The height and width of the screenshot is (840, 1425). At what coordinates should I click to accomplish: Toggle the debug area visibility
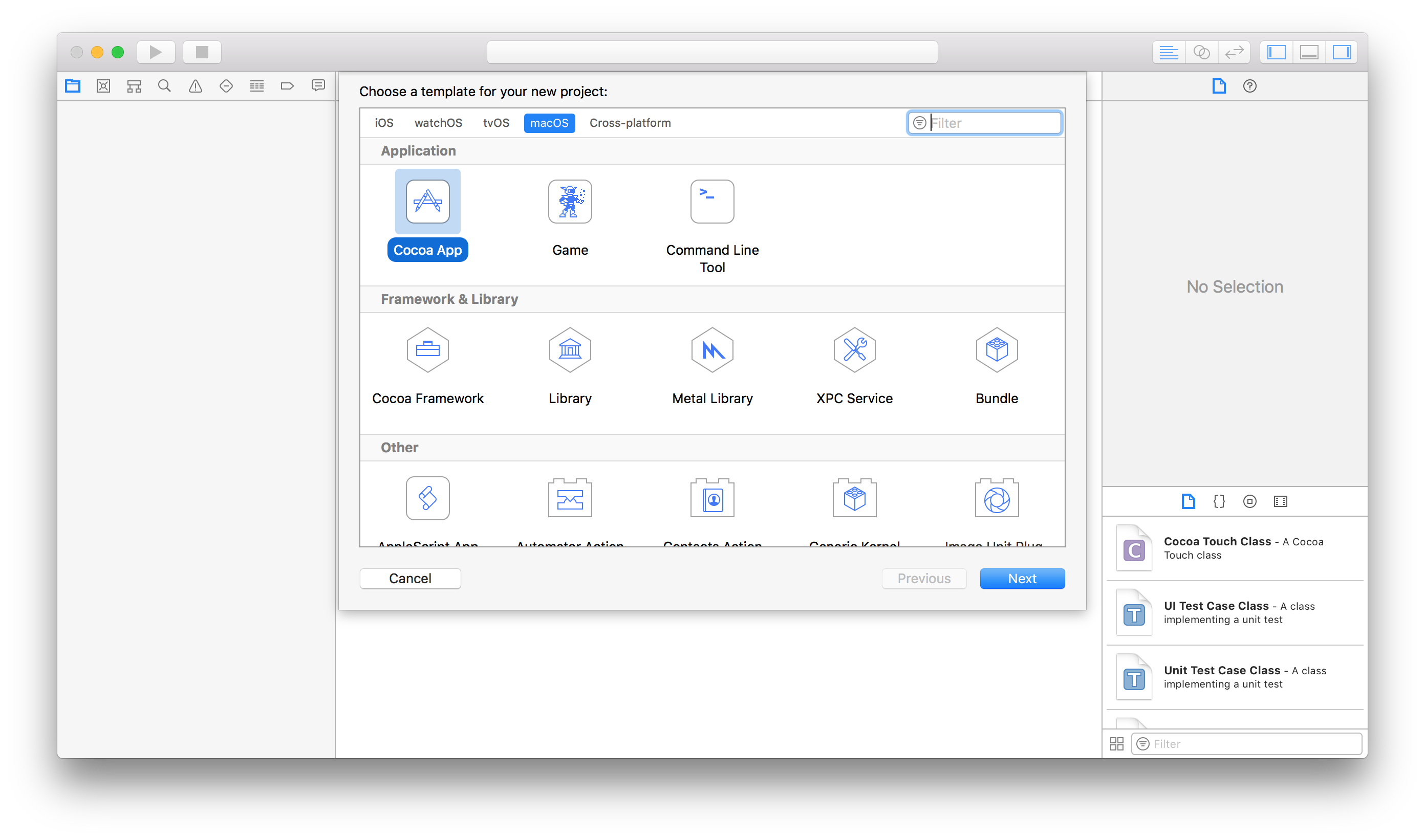[x=1309, y=52]
